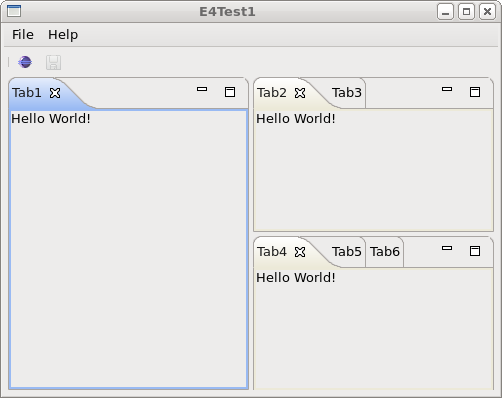Click Hello World! text in Tab1

(x=51, y=119)
